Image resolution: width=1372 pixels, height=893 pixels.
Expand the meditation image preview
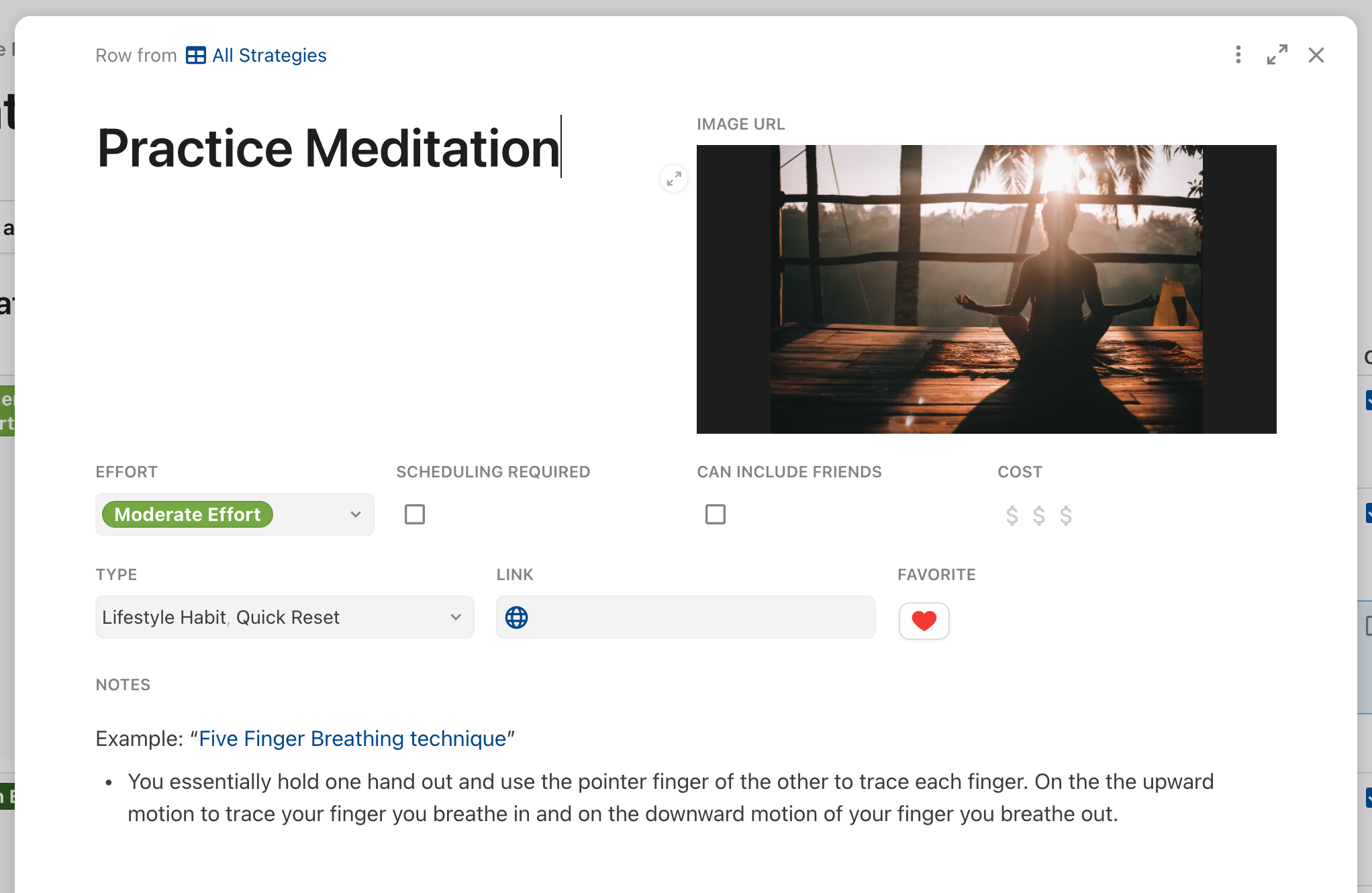pyautogui.click(x=674, y=179)
